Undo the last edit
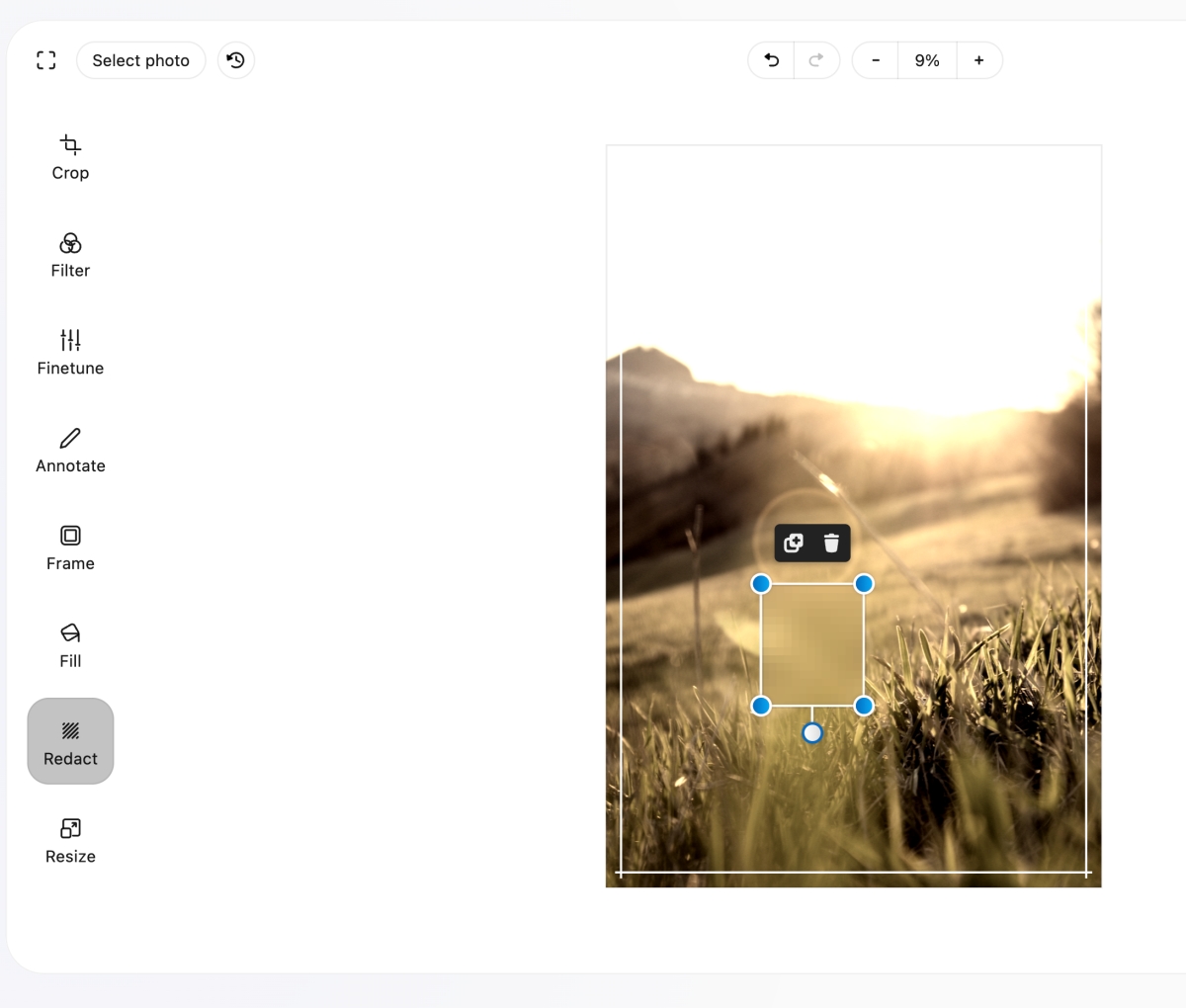This screenshot has height=1008, width=1186. pyautogui.click(x=771, y=60)
